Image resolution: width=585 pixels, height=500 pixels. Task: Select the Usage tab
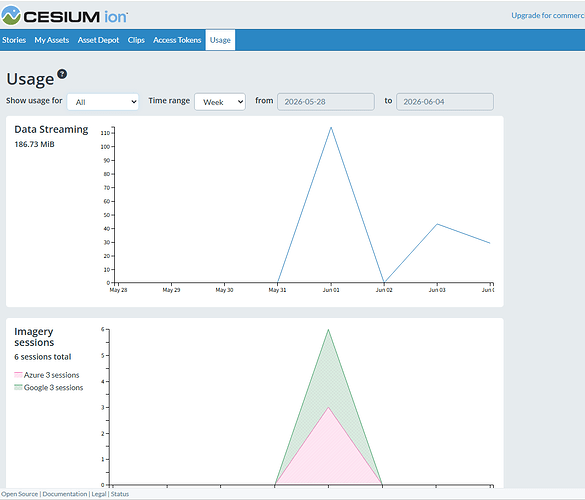click(x=220, y=40)
